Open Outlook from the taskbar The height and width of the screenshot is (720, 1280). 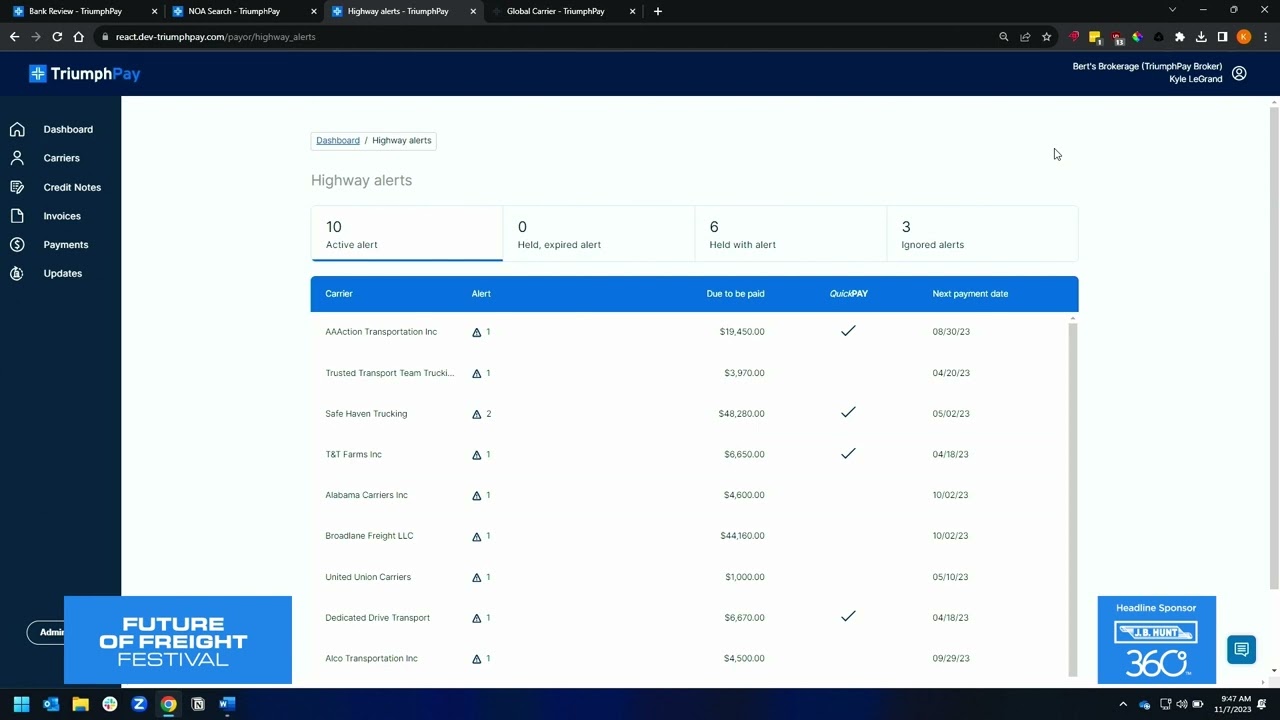pyautogui.click(x=51, y=704)
